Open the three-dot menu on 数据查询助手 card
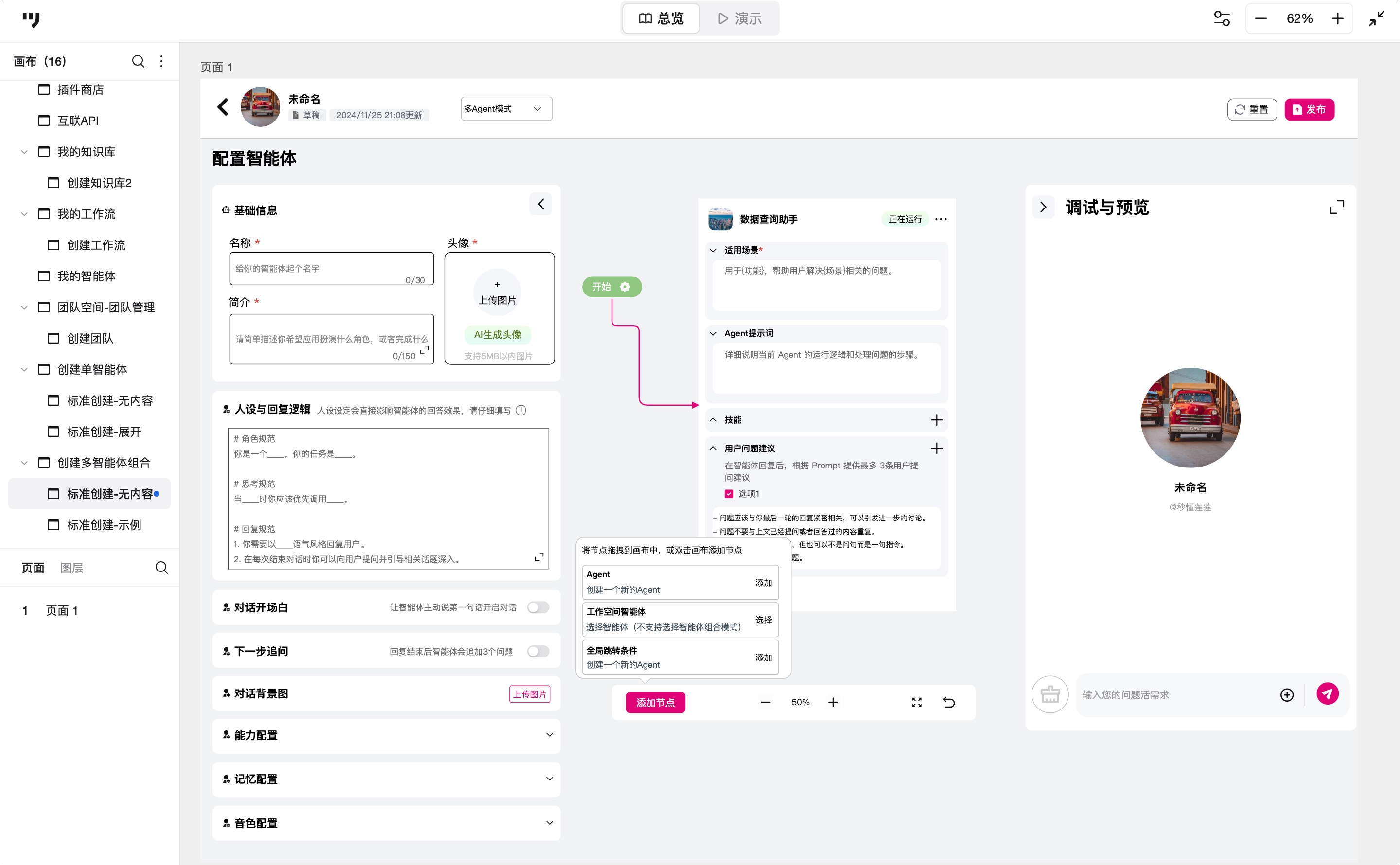Screen dimensions: 1400x865 (x=941, y=219)
